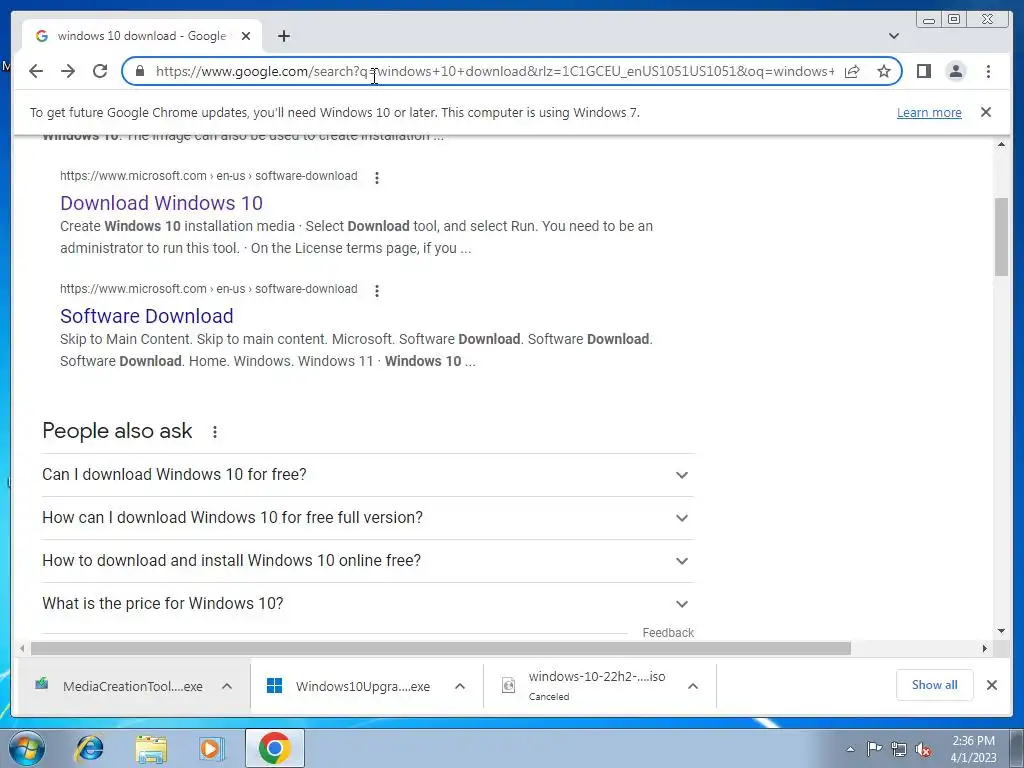Expand How to download and install online free

[x=368, y=561]
